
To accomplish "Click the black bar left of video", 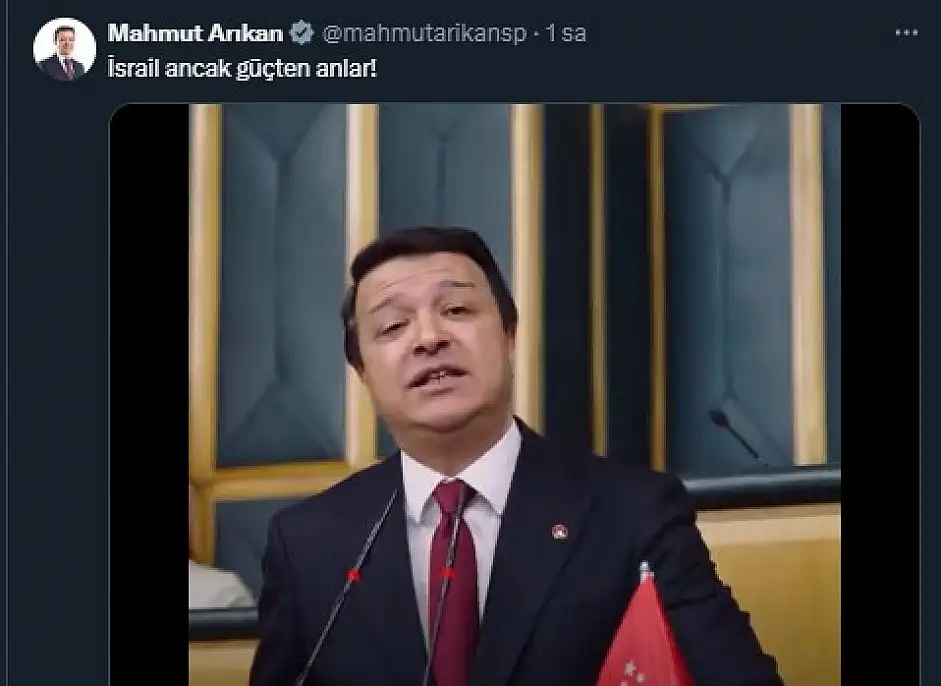I will click(149, 394).
